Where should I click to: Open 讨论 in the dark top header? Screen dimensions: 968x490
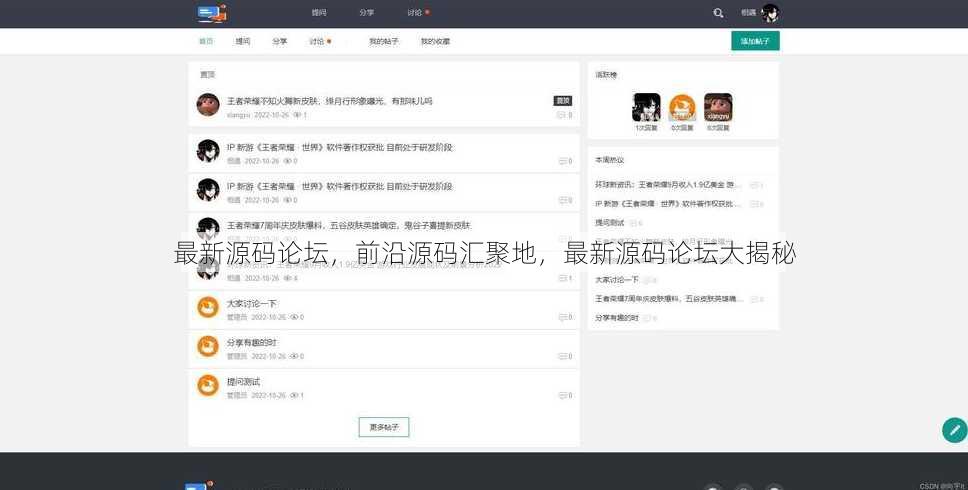pyautogui.click(x=414, y=12)
